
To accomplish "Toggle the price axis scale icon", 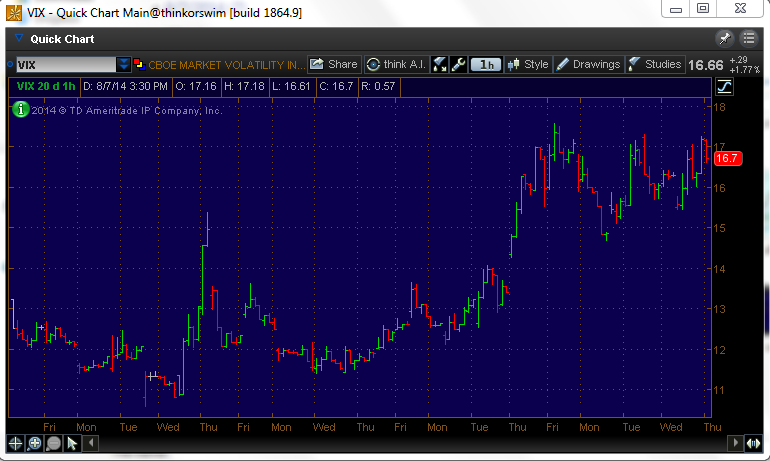I will click(724, 86).
